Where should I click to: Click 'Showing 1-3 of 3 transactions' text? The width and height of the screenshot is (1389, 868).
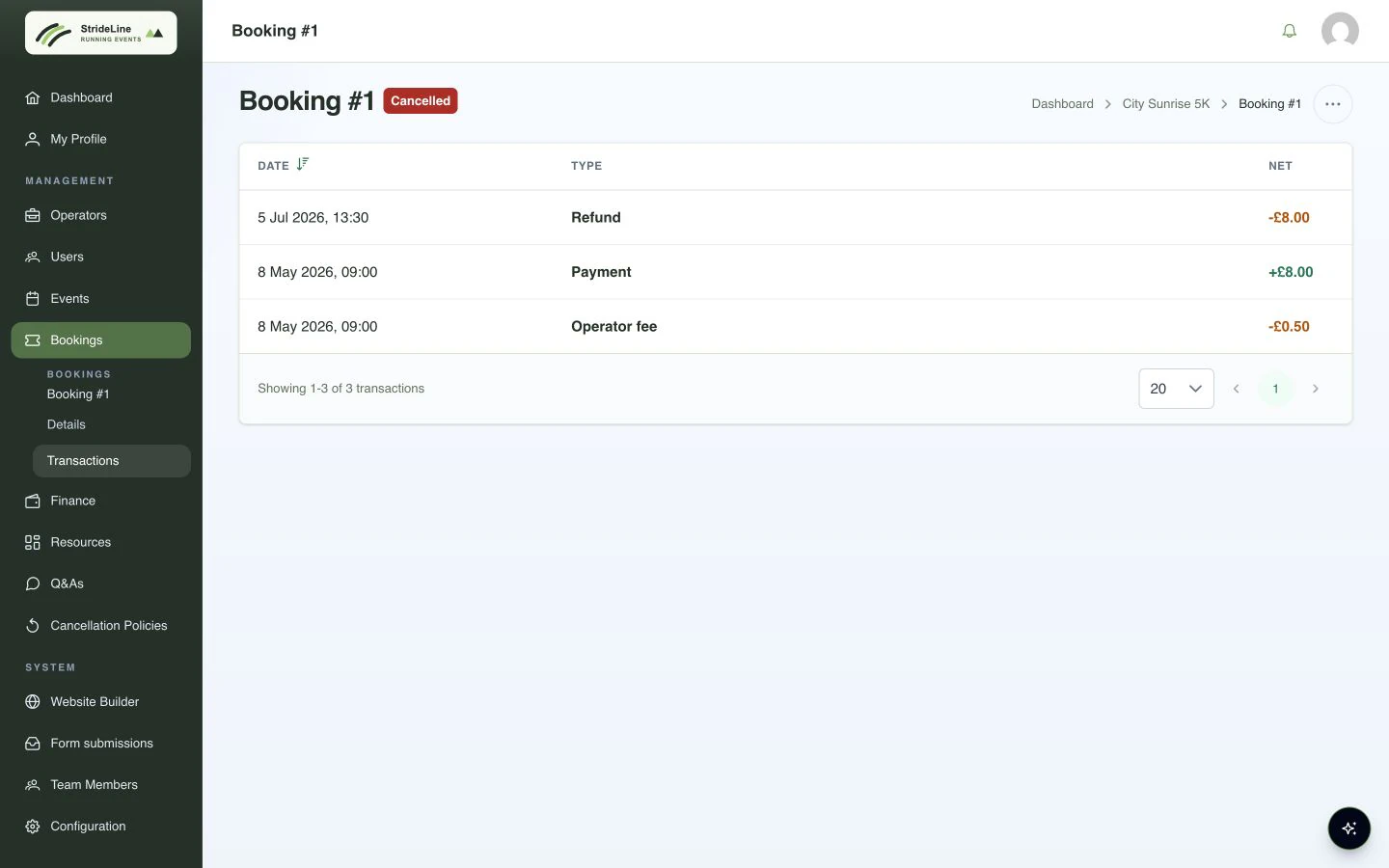pos(340,389)
